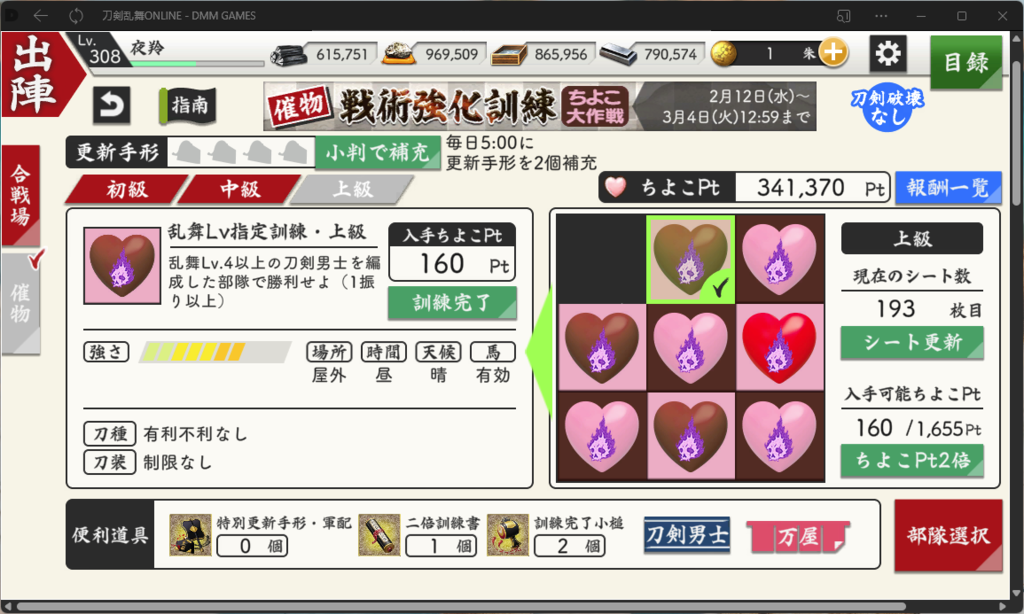Click the 強さ strength gauge bar

coord(216,352)
